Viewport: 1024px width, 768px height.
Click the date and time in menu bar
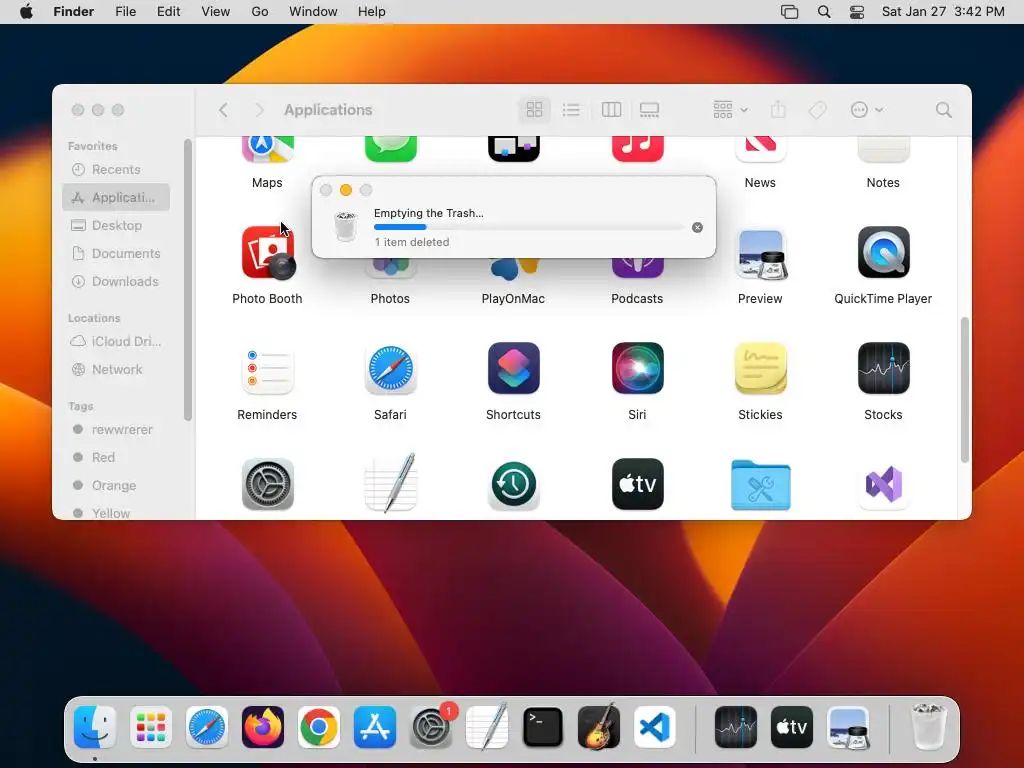[943, 12]
